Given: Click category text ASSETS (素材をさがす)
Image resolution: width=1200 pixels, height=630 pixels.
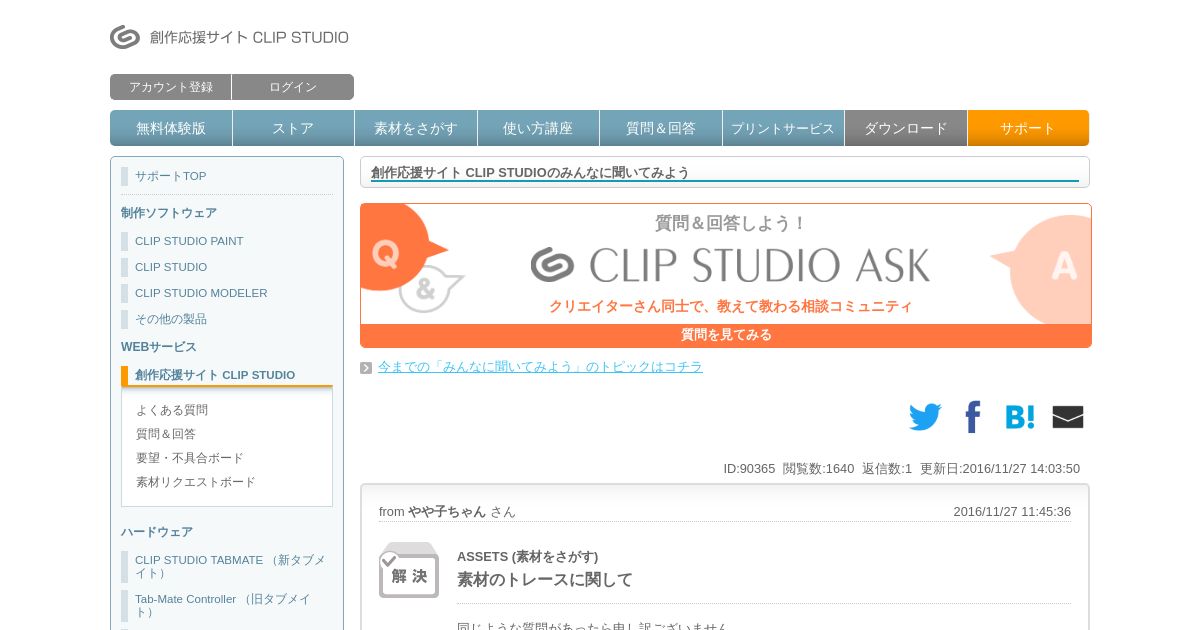Looking at the screenshot, I should 527,556.
